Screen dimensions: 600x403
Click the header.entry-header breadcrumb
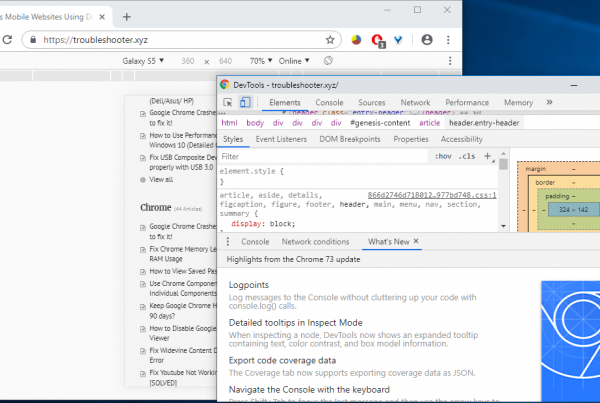pos(484,123)
